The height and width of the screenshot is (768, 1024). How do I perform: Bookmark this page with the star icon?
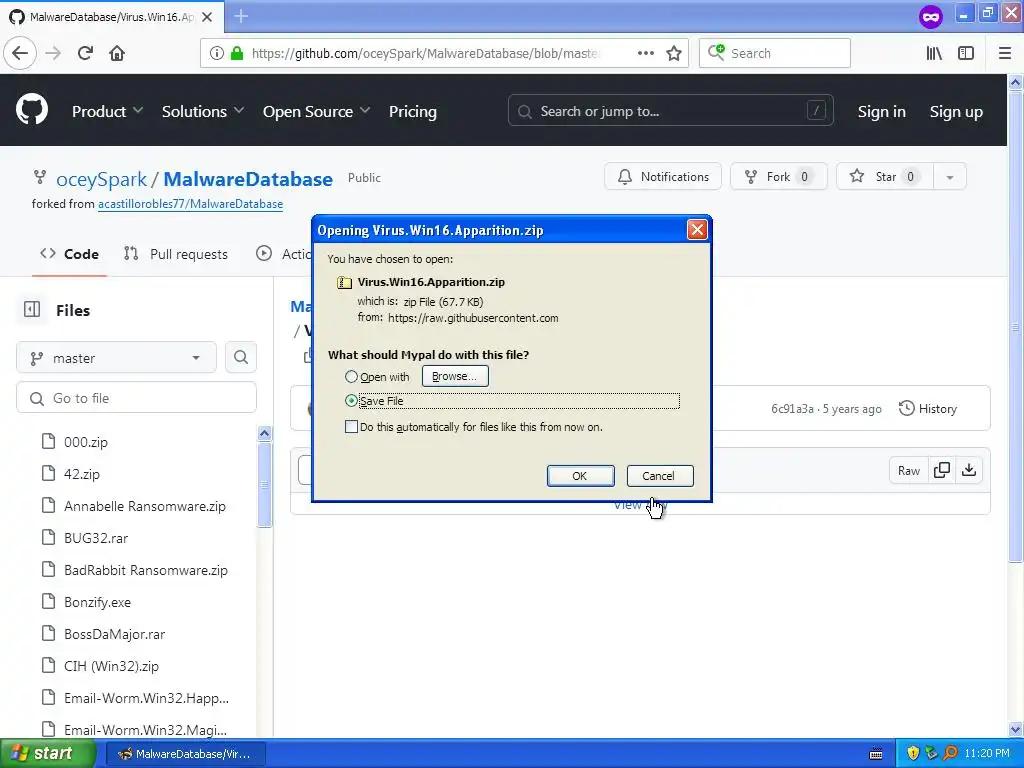674,53
